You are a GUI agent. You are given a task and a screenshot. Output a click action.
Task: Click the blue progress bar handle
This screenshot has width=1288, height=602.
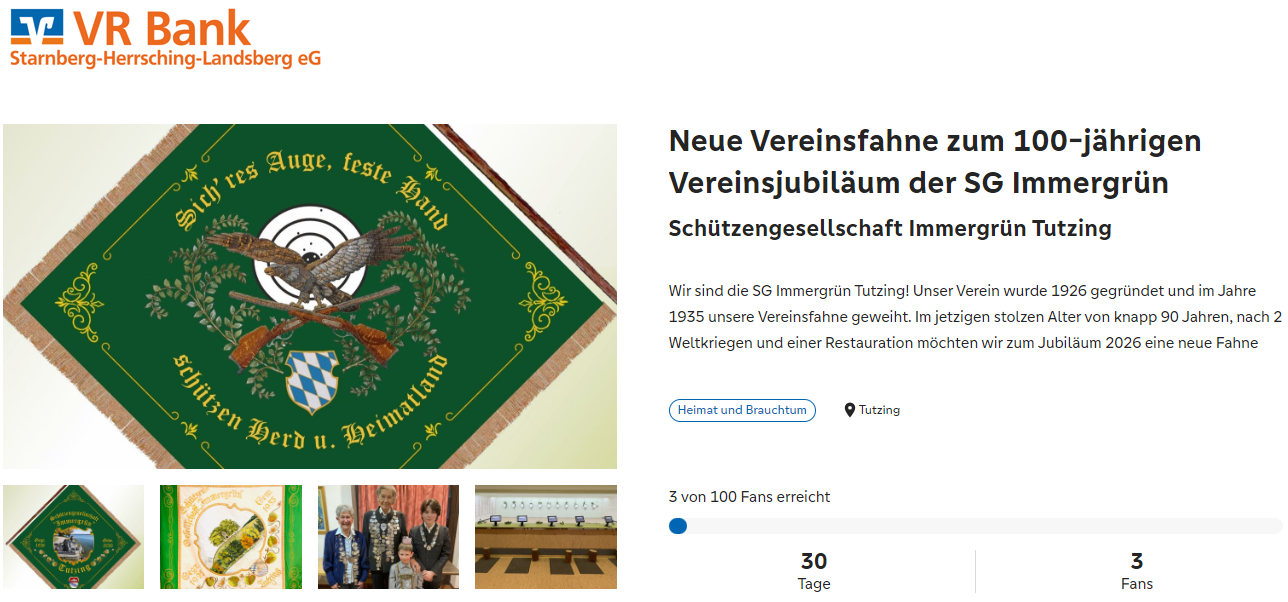point(678,526)
